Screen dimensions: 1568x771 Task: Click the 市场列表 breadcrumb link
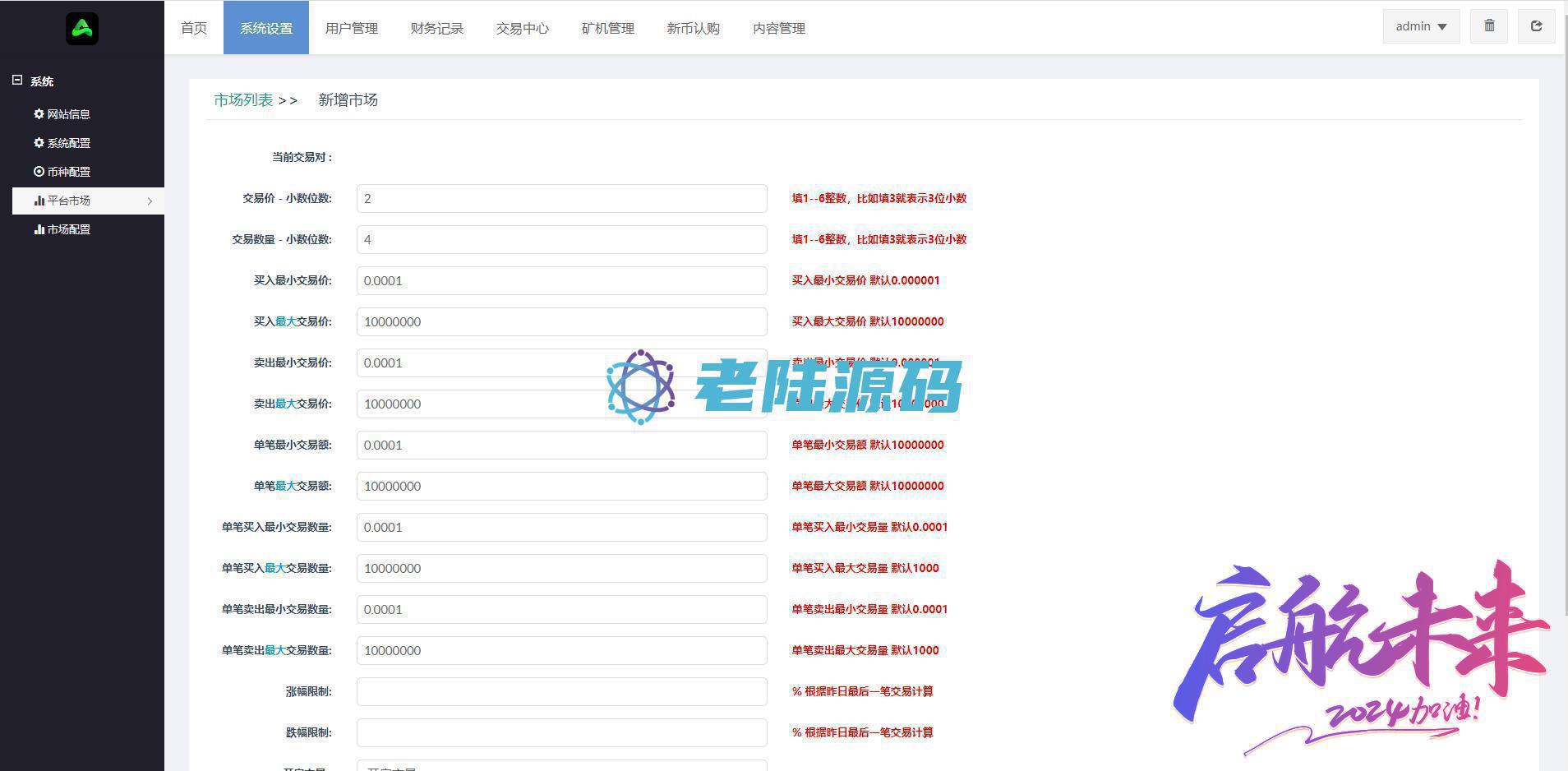[x=243, y=100]
